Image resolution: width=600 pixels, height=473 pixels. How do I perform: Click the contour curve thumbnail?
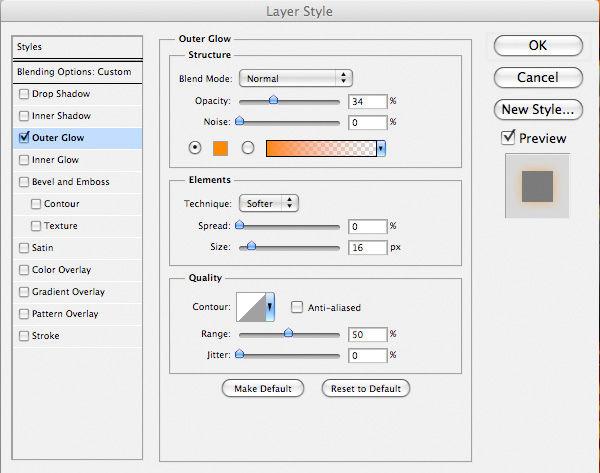pos(251,307)
